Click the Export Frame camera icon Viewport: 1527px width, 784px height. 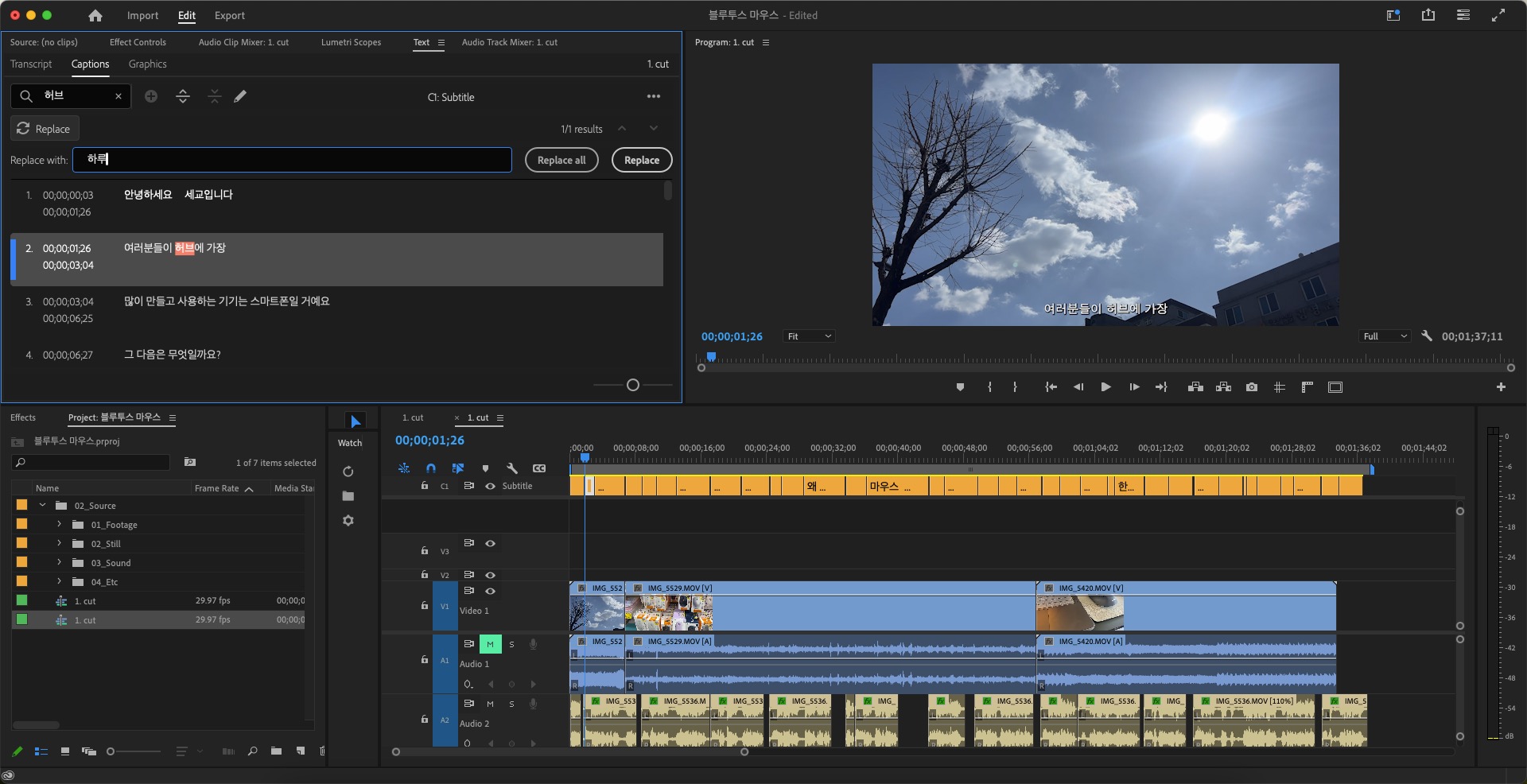tap(1252, 387)
